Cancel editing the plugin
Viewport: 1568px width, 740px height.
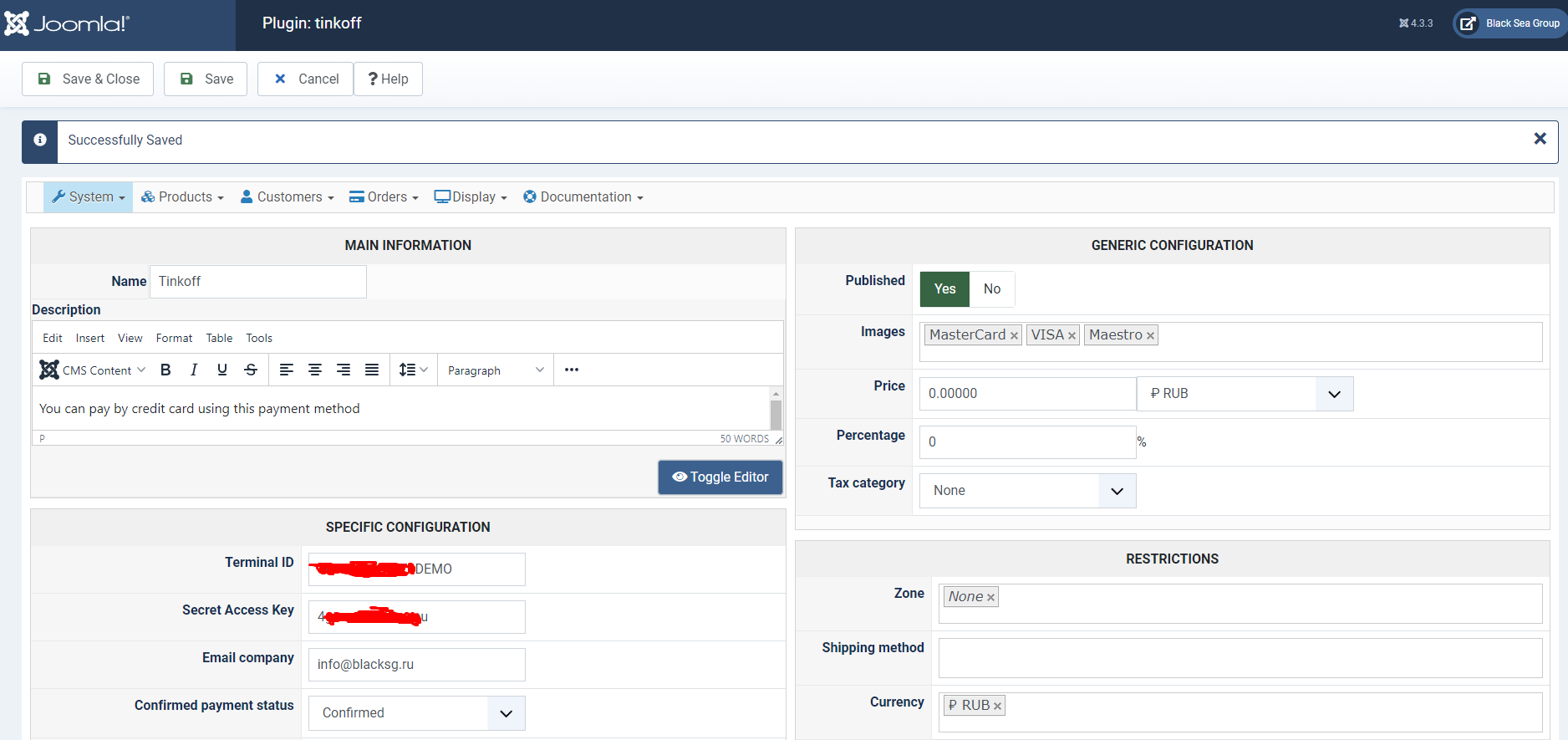coord(305,79)
